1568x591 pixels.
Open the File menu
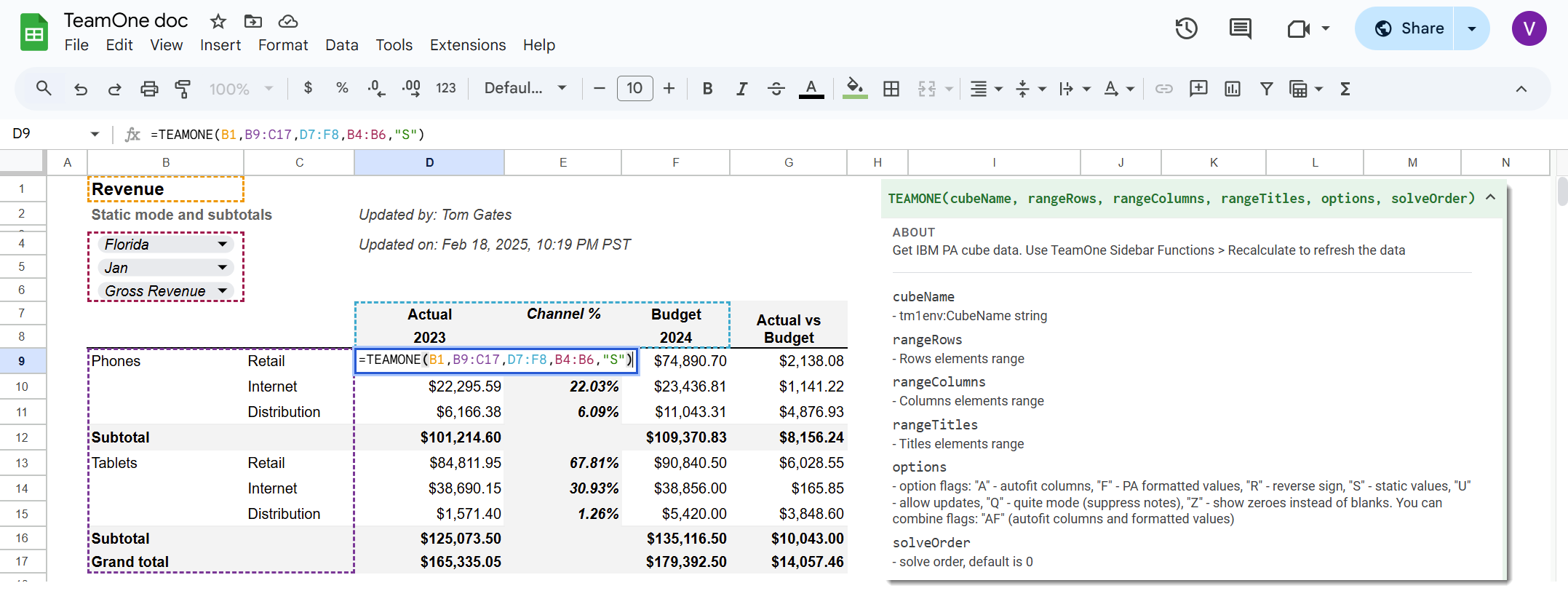coord(76,45)
